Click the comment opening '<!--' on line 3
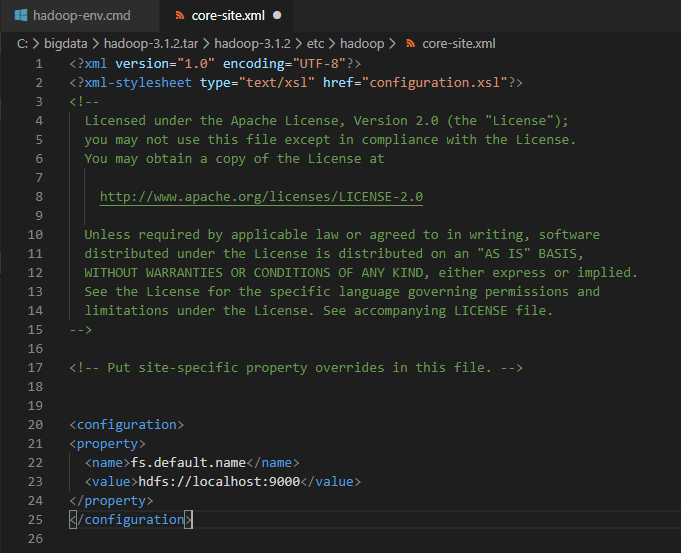 84,102
